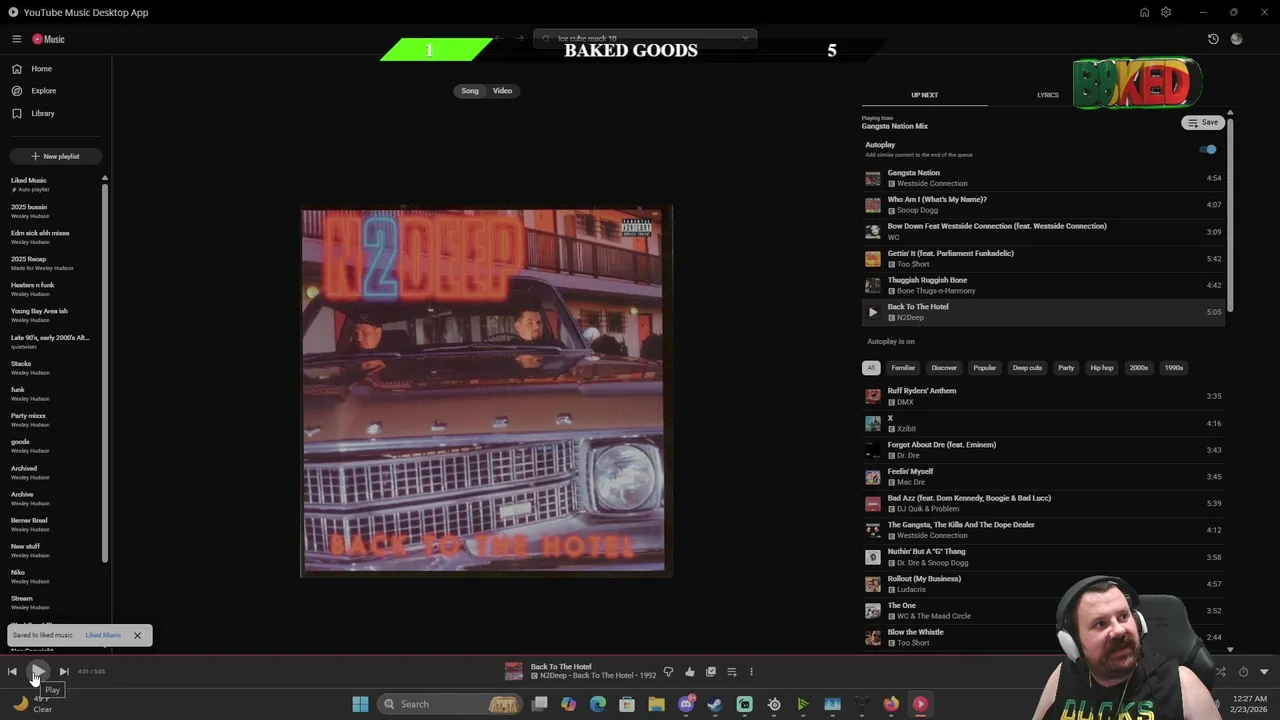Image resolution: width=1280 pixels, height=720 pixels.
Task: Open the three-dot more options menu
Action: click(751, 672)
